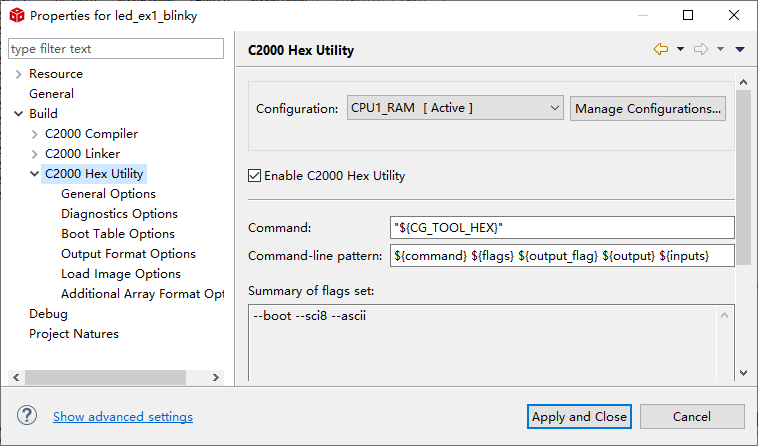Screen dimensions: 758x446
Task: Open Show advanced settings link
Action: (123, 417)
